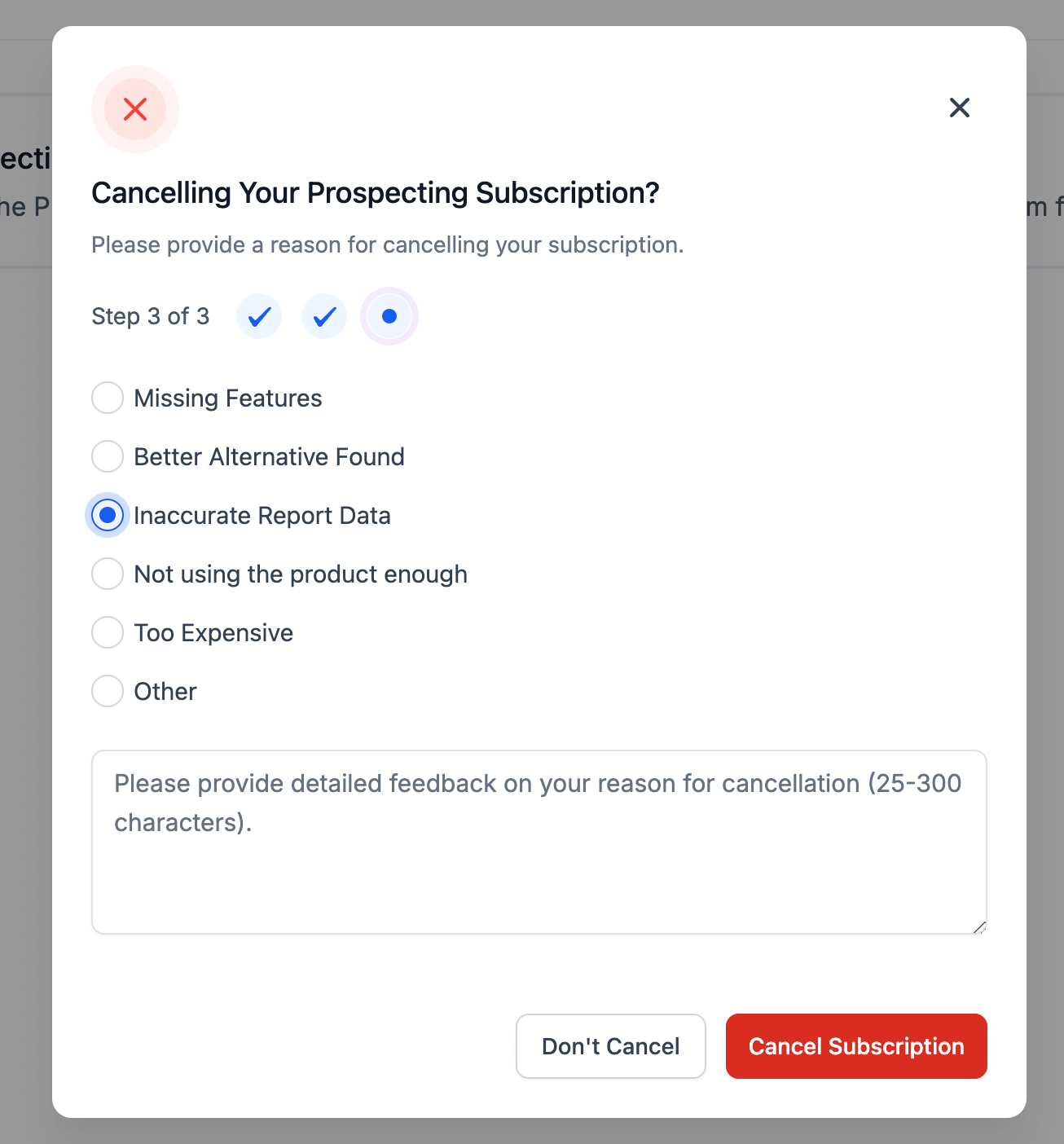Select the Missing Features radio button

(x=108, y=398)
